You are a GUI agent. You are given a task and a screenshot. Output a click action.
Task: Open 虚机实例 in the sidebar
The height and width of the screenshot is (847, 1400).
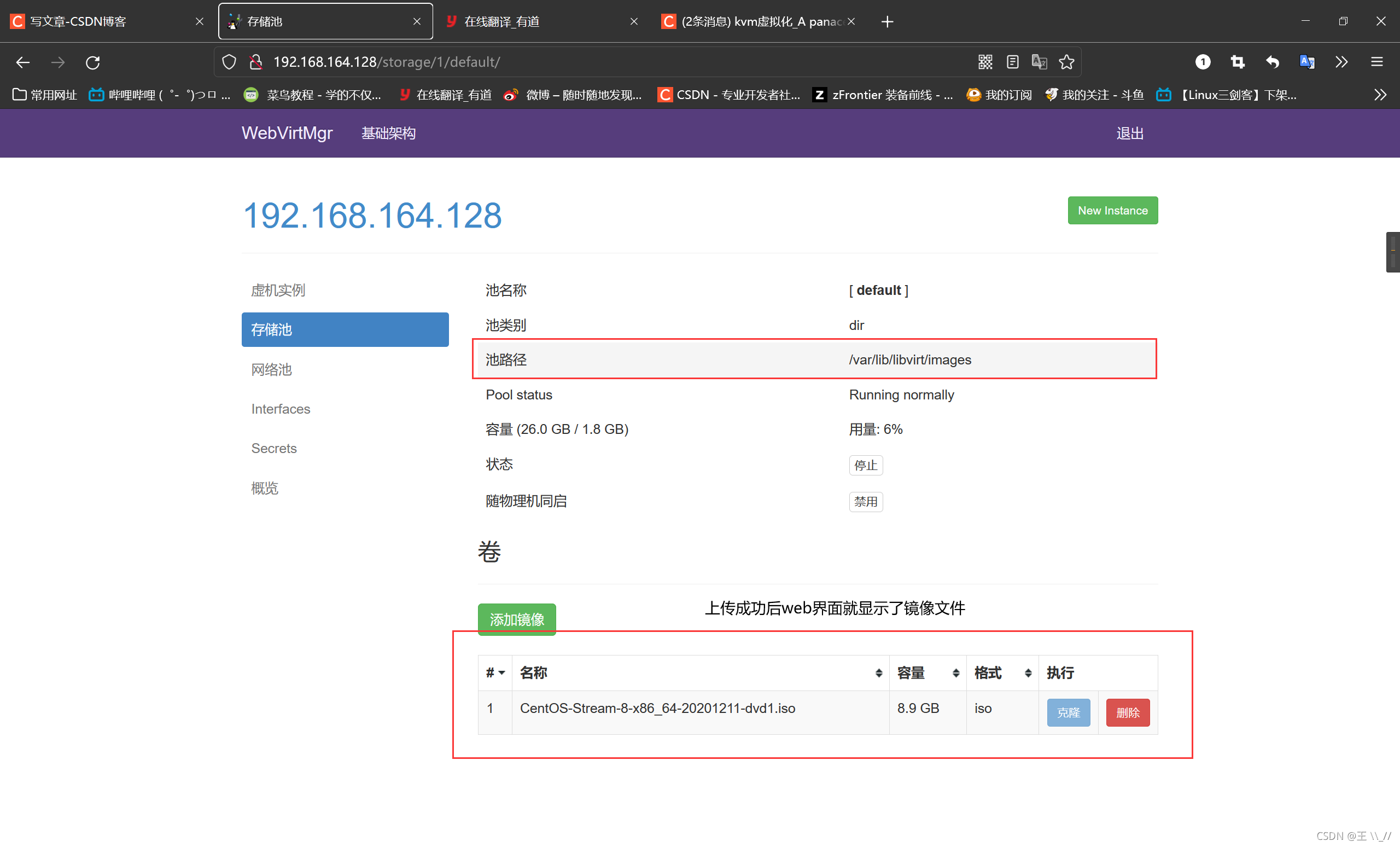(x=345, y=290)
